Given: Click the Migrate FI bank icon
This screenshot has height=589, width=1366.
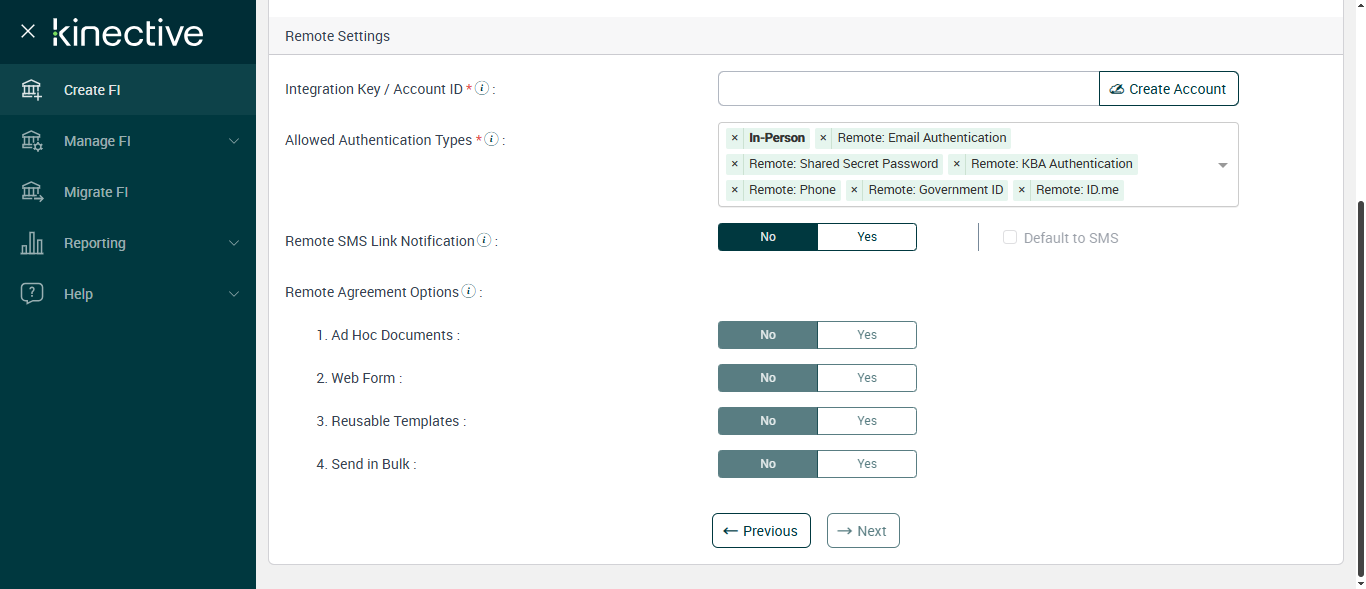Looking at the screenshot, I should pyautogui.click(x=32, y=192).
